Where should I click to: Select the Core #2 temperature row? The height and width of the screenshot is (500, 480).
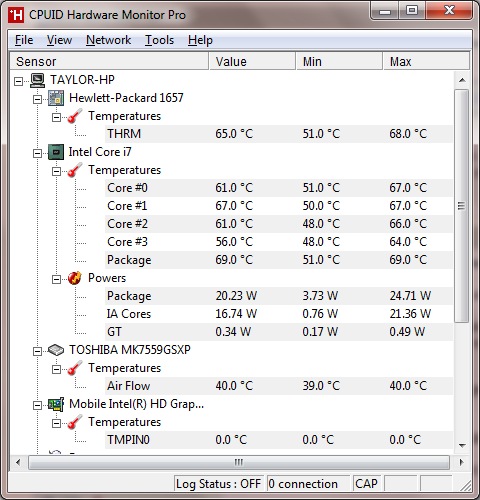pos(279,224)
